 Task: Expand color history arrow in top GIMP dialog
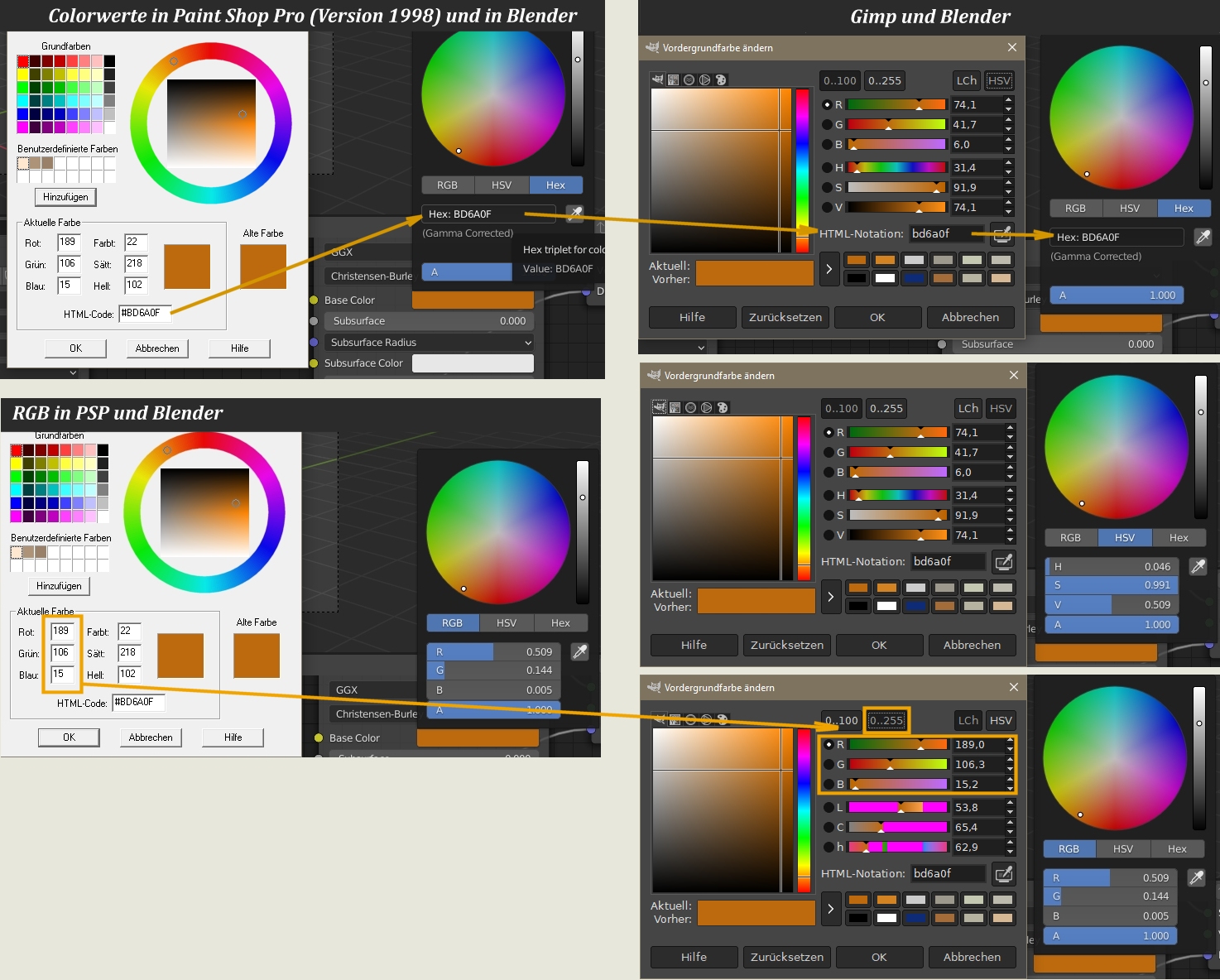click(x=829, y=269)
